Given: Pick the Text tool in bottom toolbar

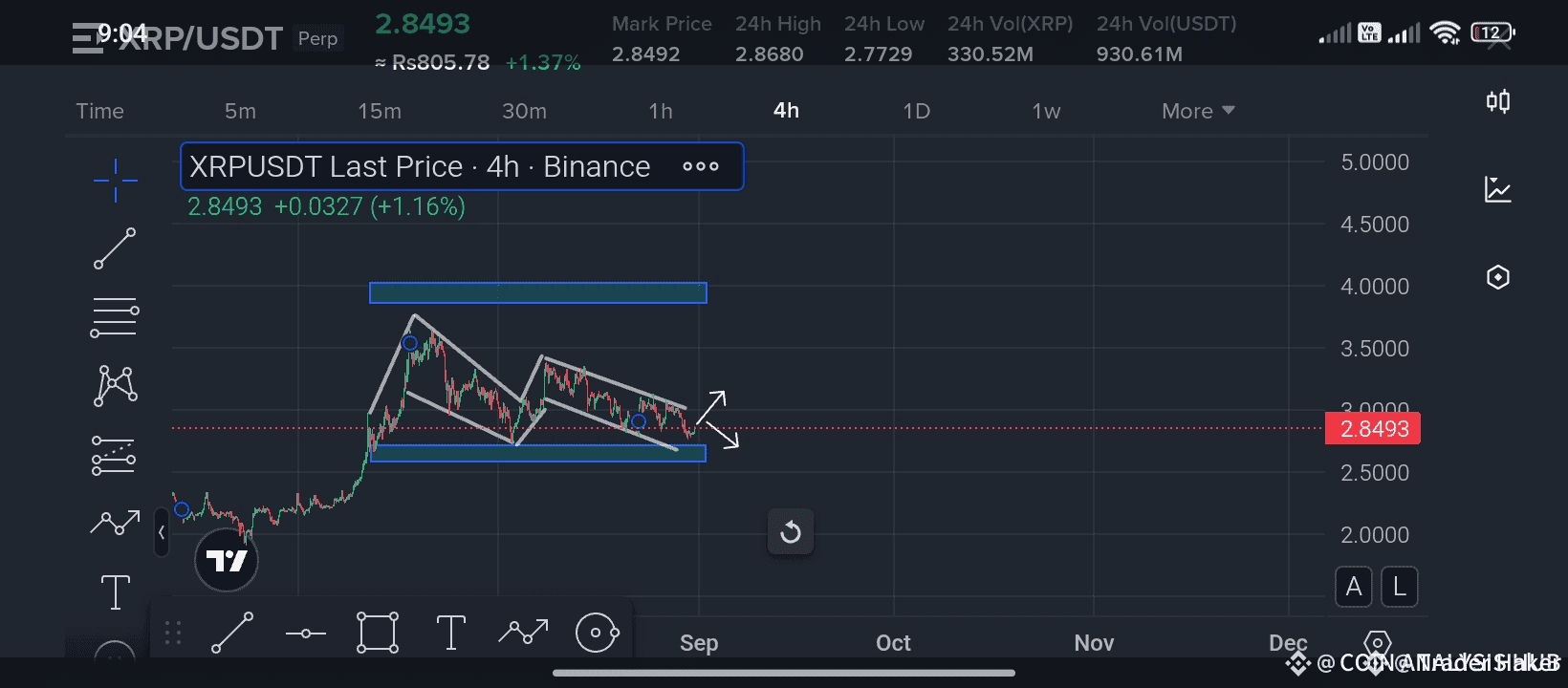Looking at the screenshot, I should 451,633.
